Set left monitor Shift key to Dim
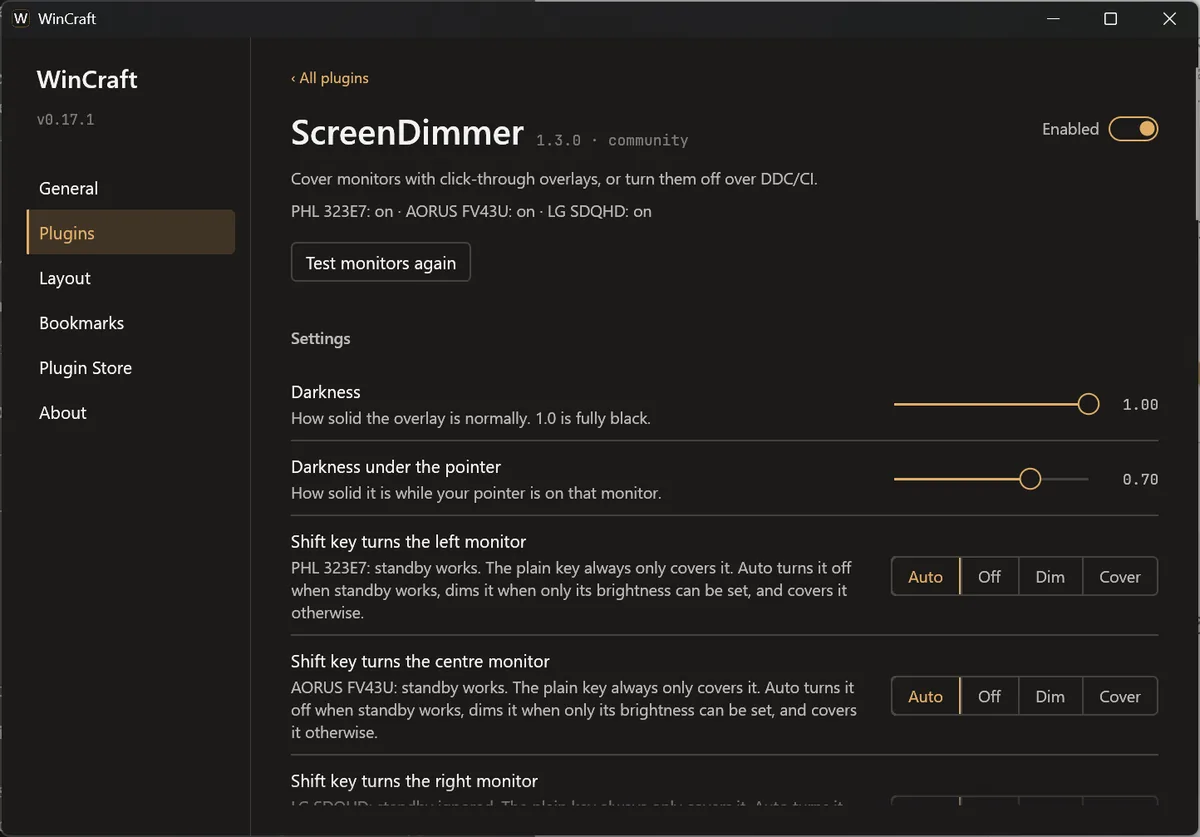This screenshot has width=1200, height=837. tap(1050, 577)
